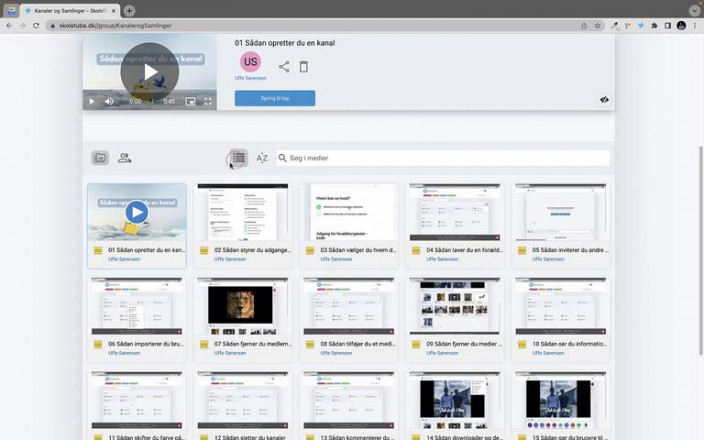Click the page's vertical scrollbar
The width and height of the screenshot is (704, 440).
tap(700, 250)
